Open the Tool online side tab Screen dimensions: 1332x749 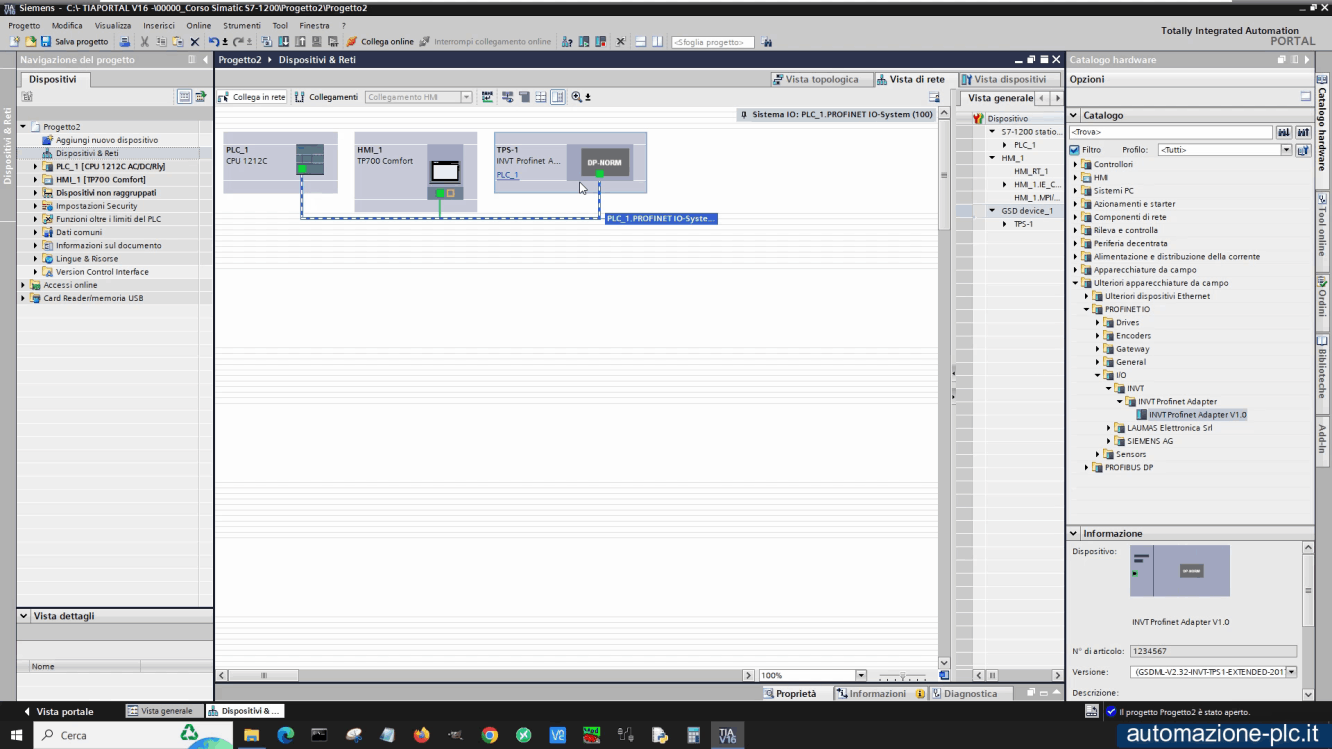1322,230
